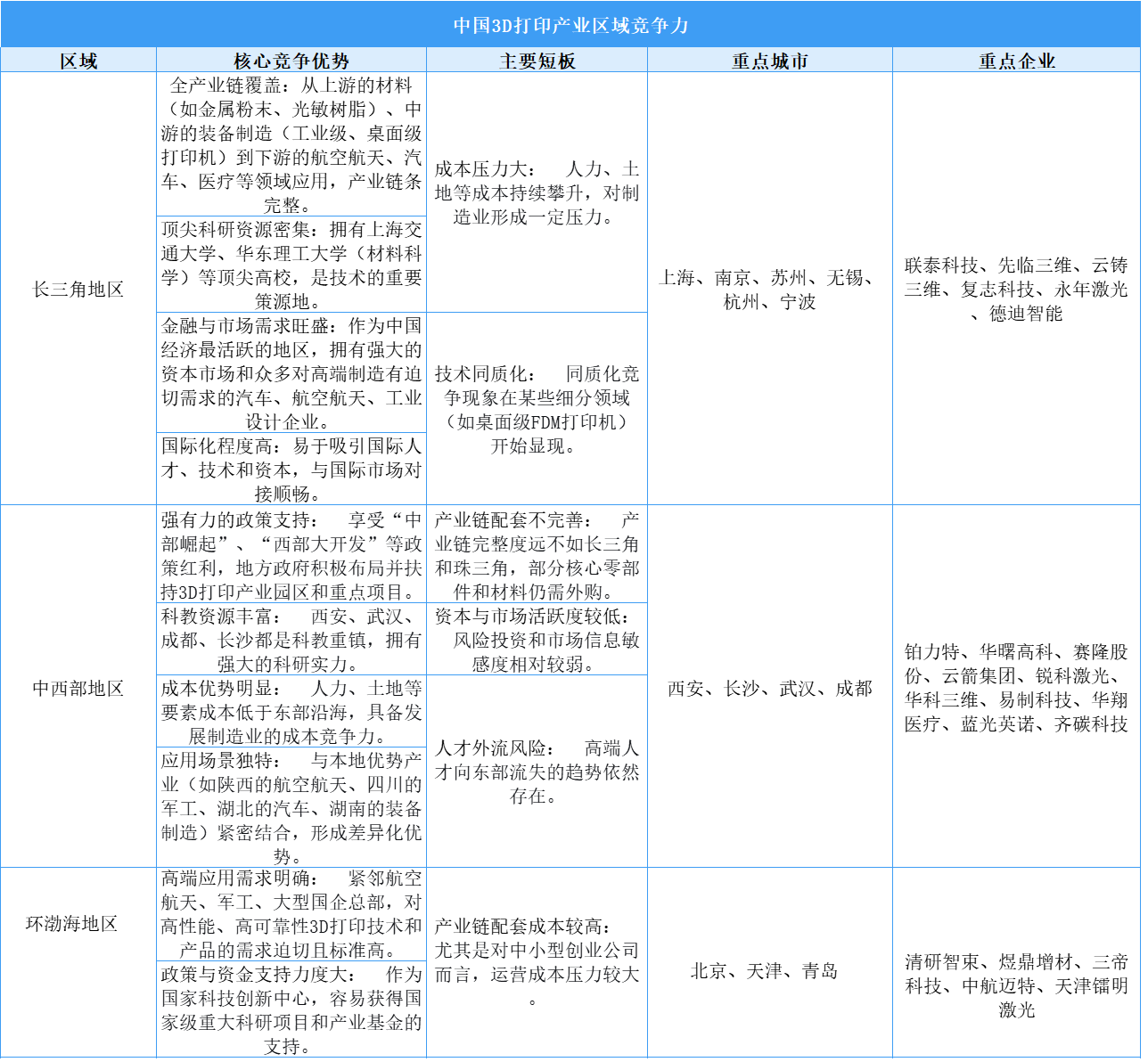Select the 成本压力大 weakness cell
This screenshot has width=1148, height=1062.
(537, 193)
